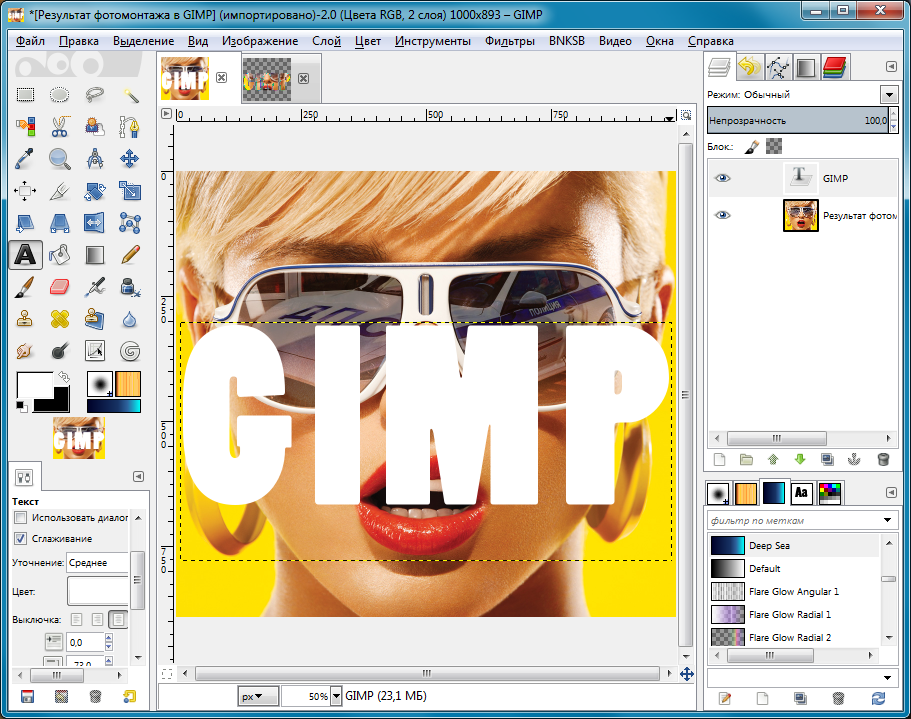
Task: Open the layers dock tab configuration menu
Action: click(x=891, y=67)
